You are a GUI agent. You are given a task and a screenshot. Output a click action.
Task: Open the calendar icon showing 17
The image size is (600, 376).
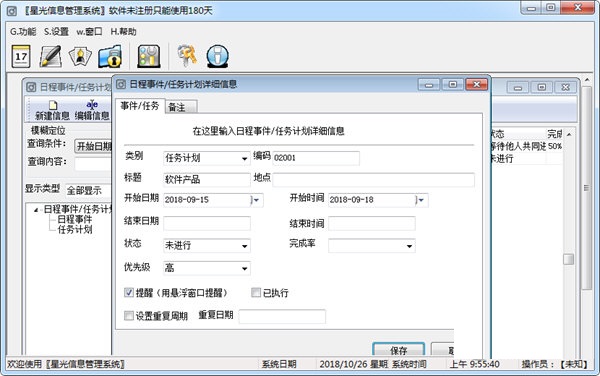[x=21, y=57]
